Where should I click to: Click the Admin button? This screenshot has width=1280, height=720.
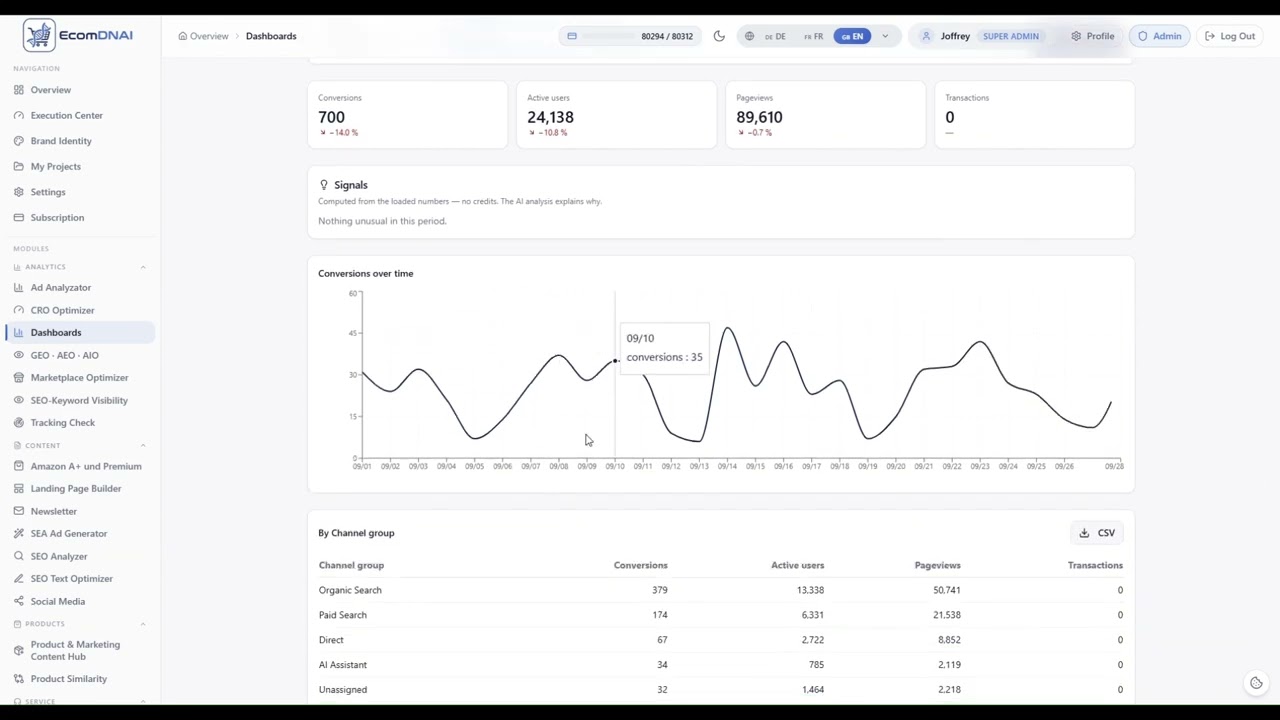click(1159, 36)
